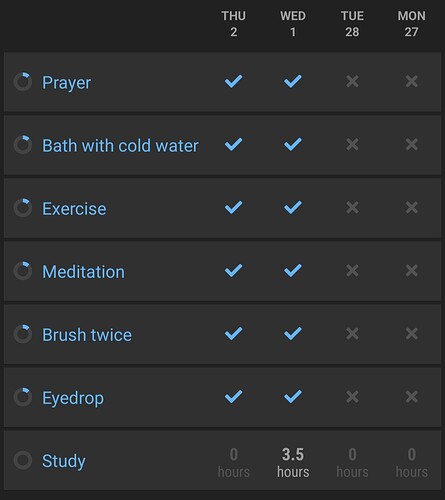Click the progress ring icon beside Prayer

(x=23, y=82)
